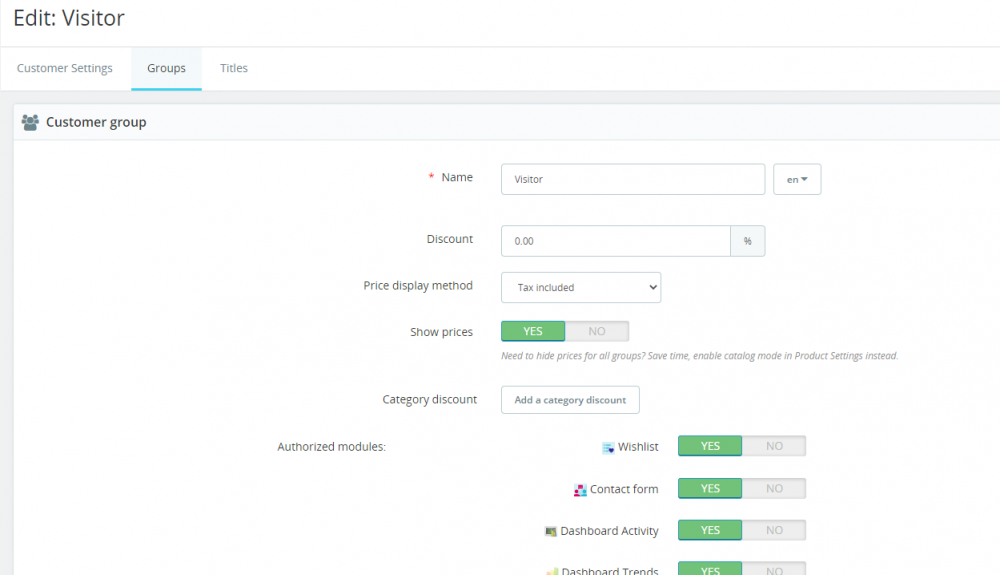Image resolution: width=1000 pixels, height=575 pixels.
Task: Enable Contact form module with YES
Action: click(x=710, y=488)
